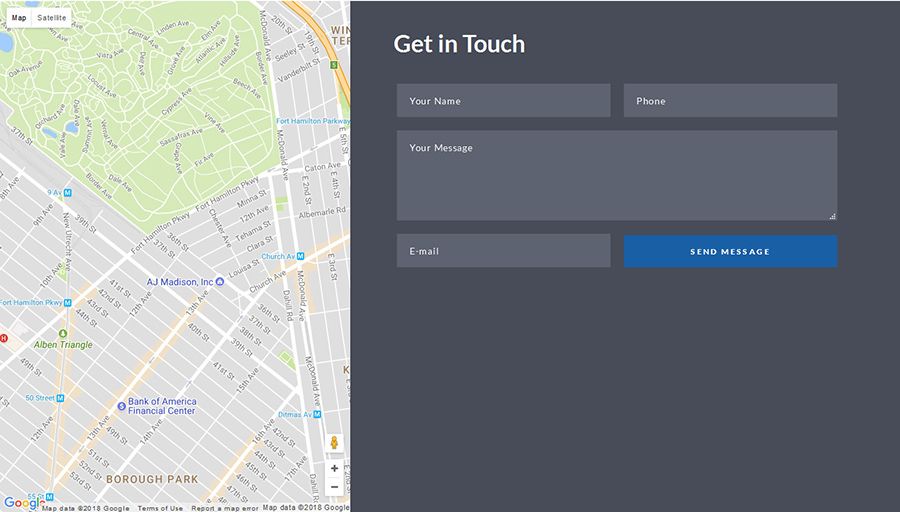Click the Sassafras Ave label in the park
900x512 pixels.
[181, 138]
